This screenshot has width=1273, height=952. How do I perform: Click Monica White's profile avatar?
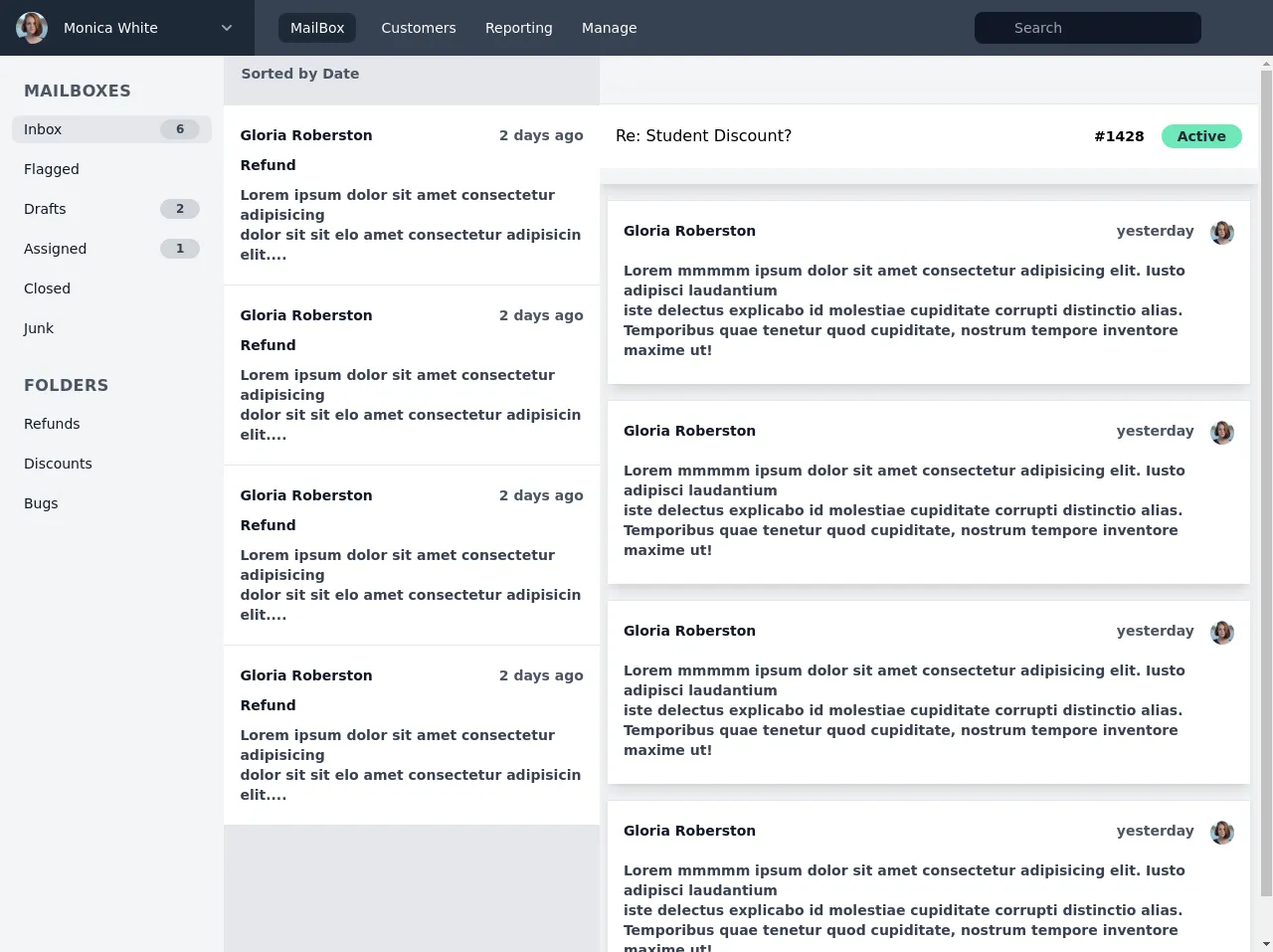[32, 28]
